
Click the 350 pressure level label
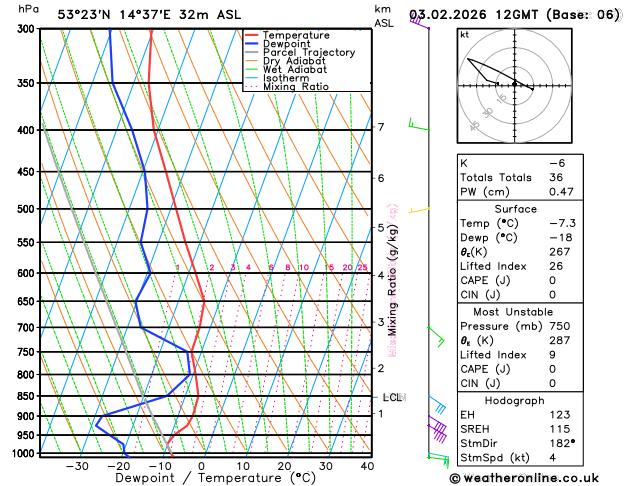tap(28, 83)
